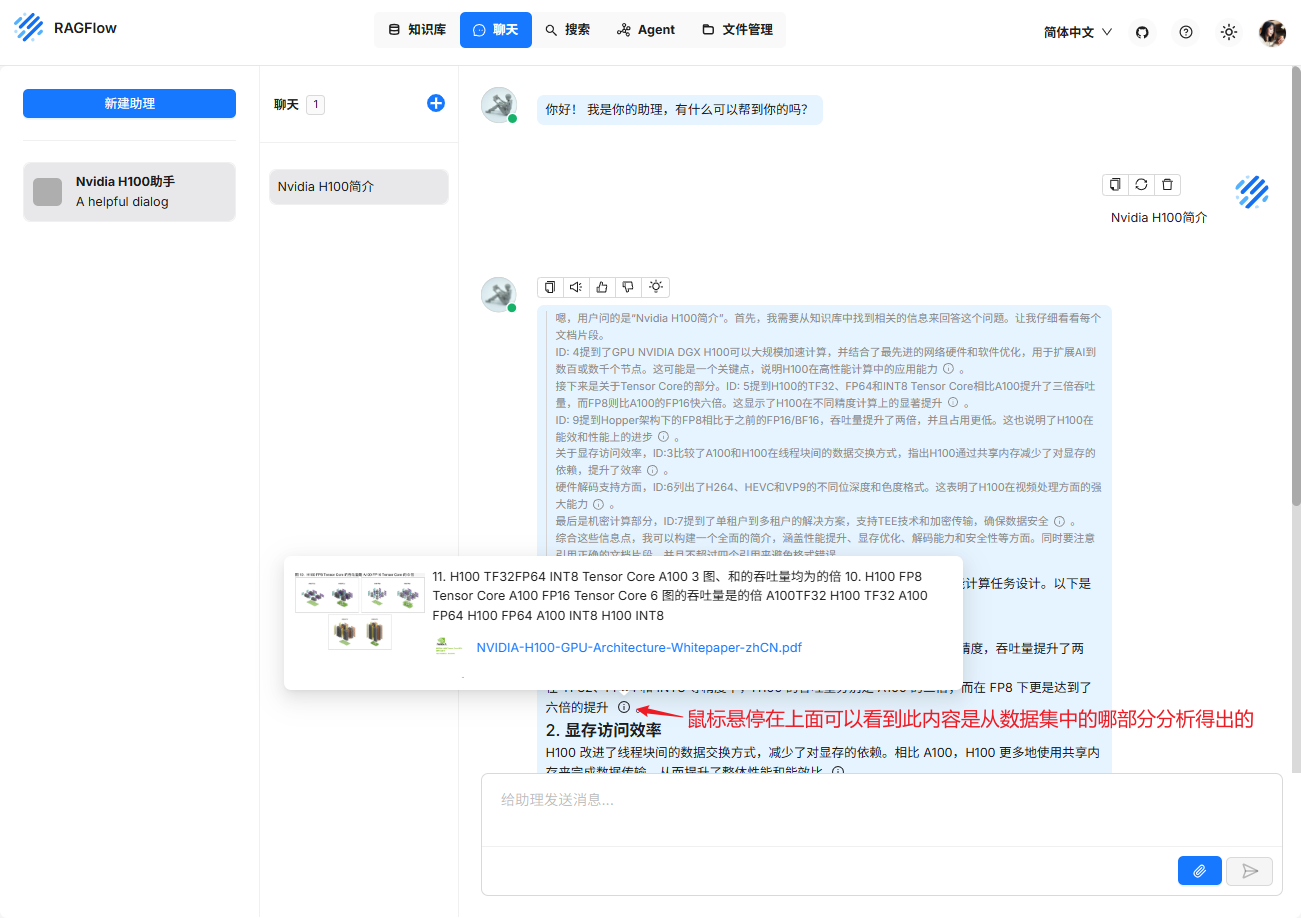Viewport: 1301px width, 918px height.
Task: Open the help question-mark icon
Action: pos(1186,32)
